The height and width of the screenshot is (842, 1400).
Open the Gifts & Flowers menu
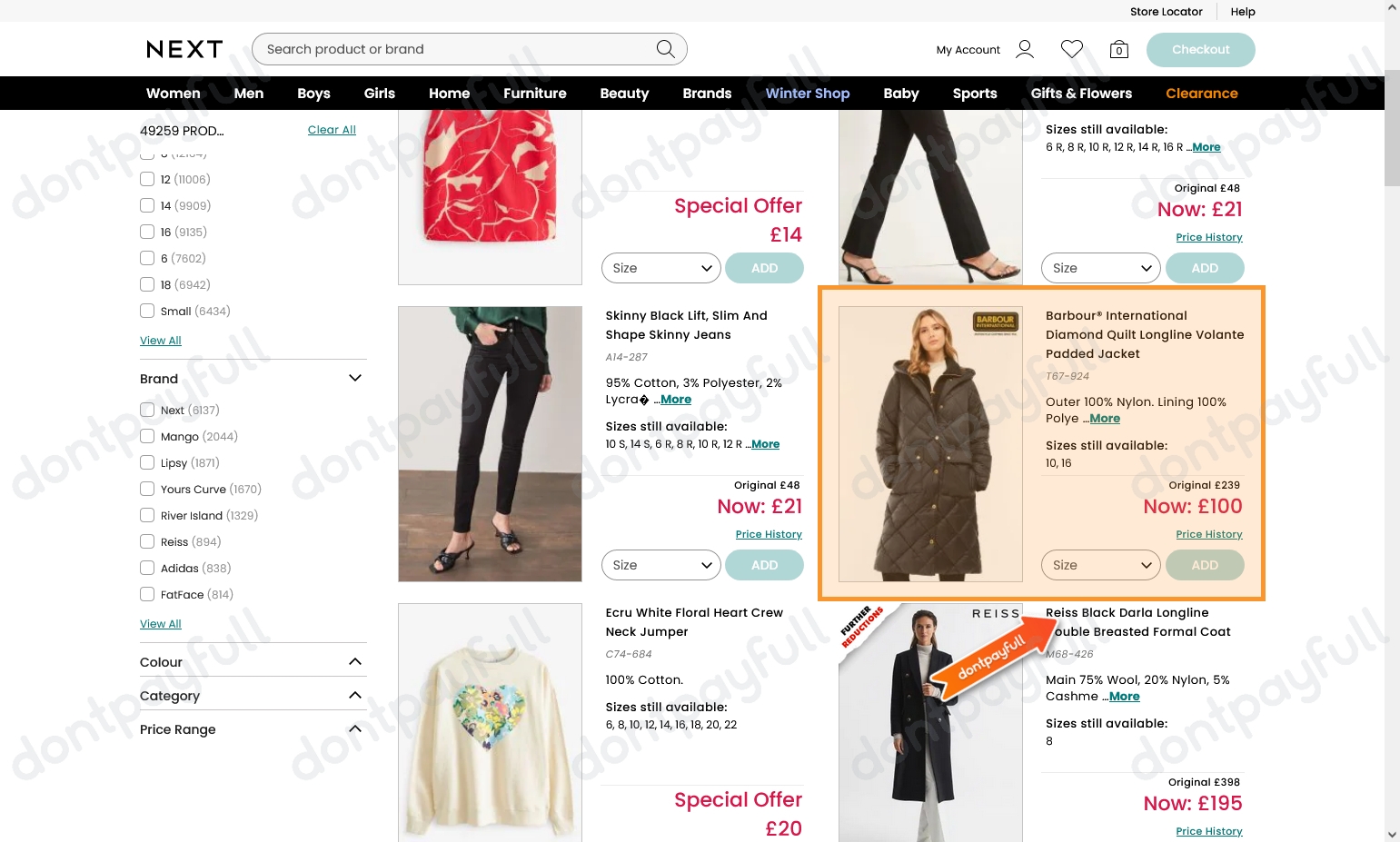click(x=1081, y=94)
